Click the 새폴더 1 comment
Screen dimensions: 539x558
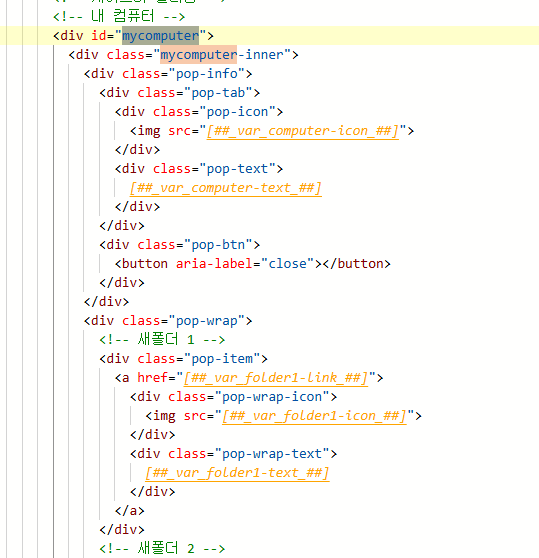pyautogui.click(x=162, y=339)
